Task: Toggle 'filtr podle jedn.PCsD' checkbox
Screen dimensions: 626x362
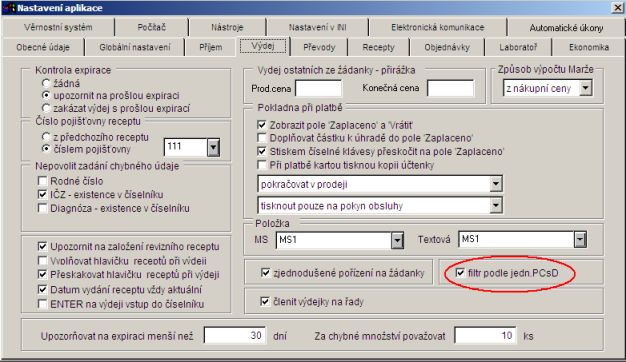Action: pyautogui.click(x=460, y=273)
